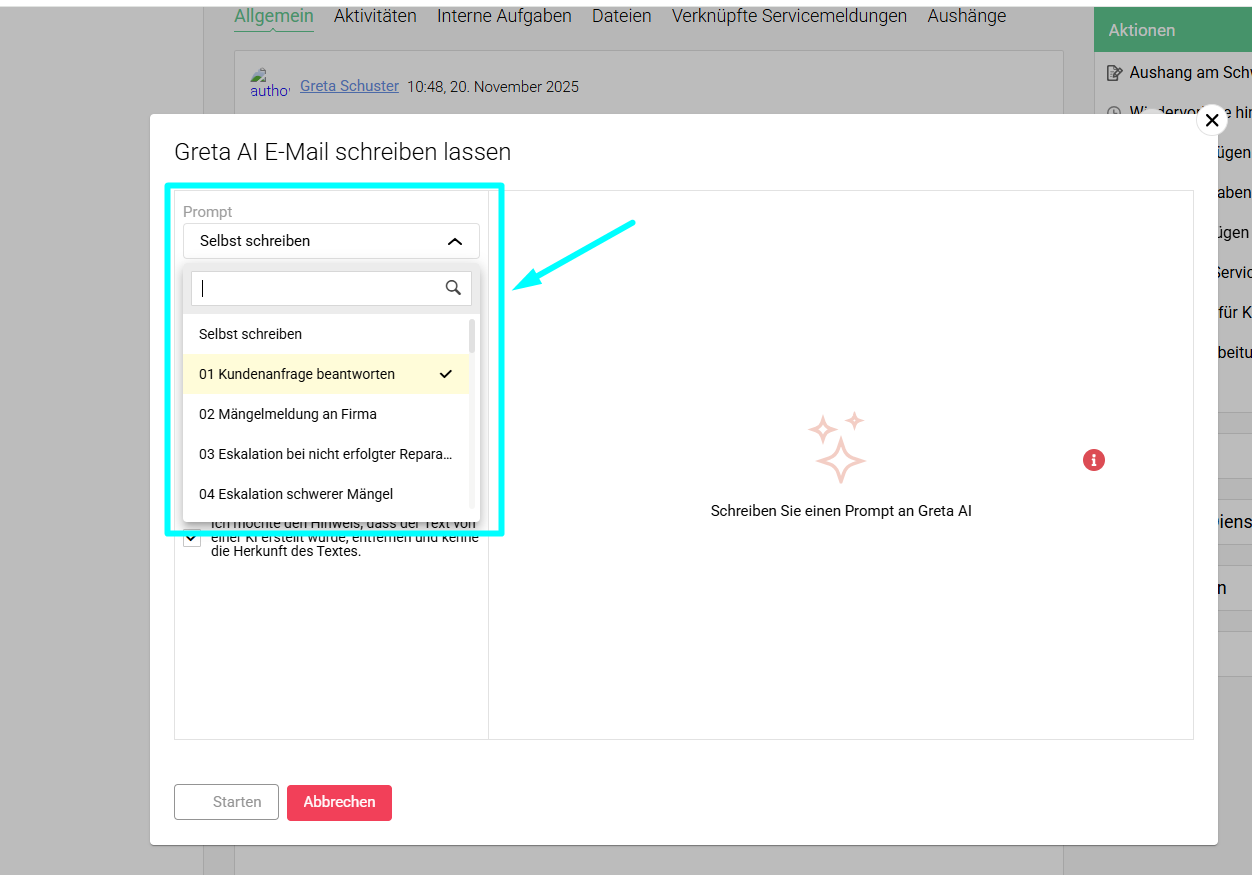This screenshot has height=875, width=1252.
Task: Switch to the Aktivitäten tab
Action: pos(375,16)
